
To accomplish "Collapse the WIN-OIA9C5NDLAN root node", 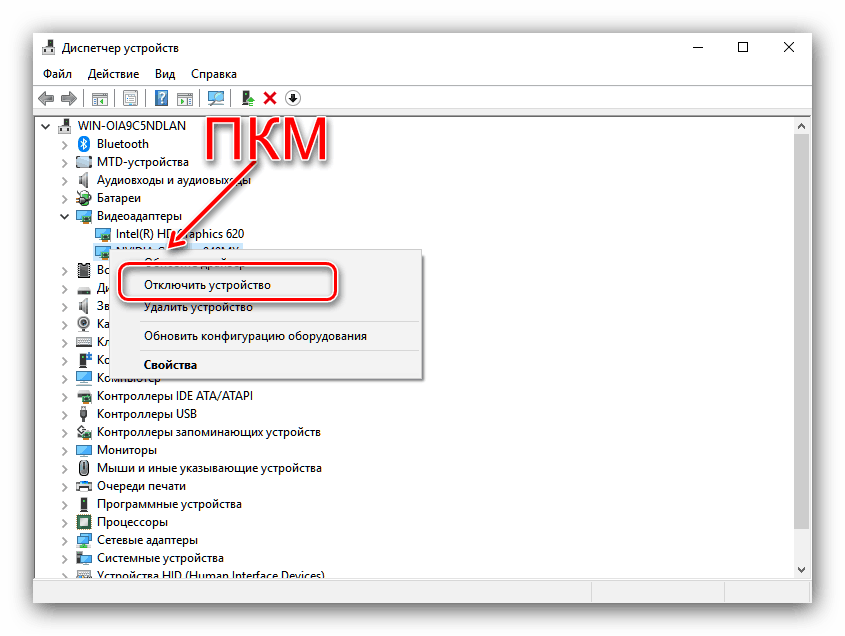I will (46, 127).
